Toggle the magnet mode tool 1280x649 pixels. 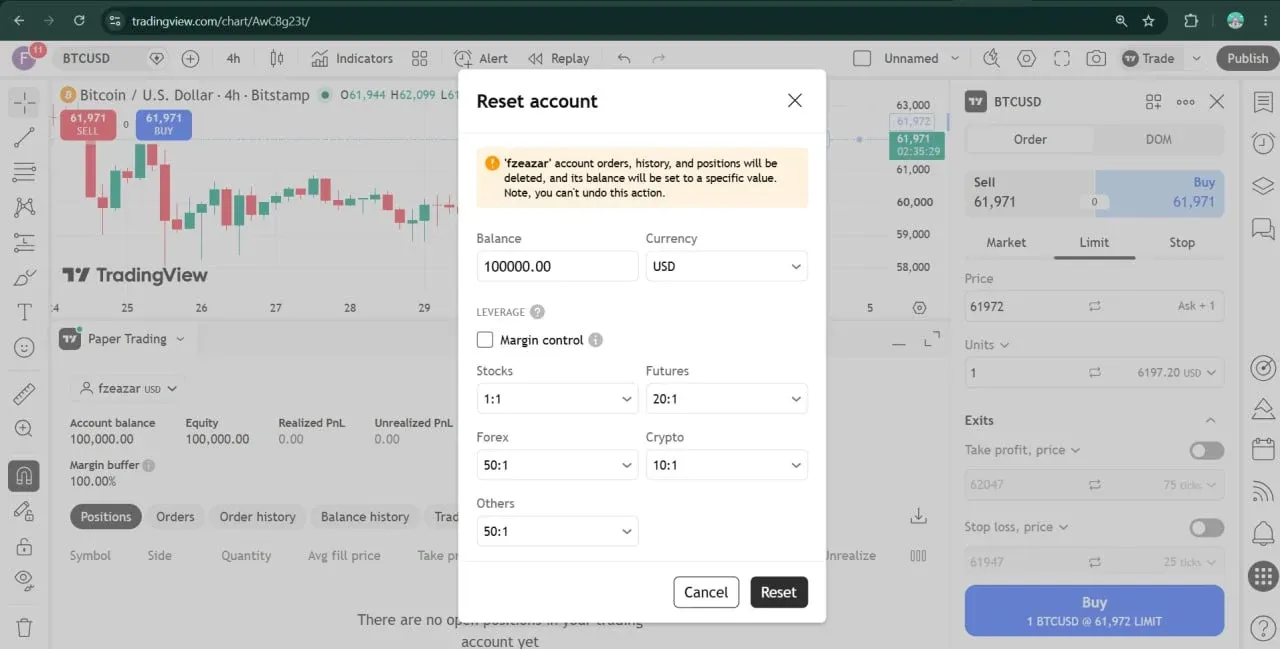pyautogui.click(x=24, y=475)
